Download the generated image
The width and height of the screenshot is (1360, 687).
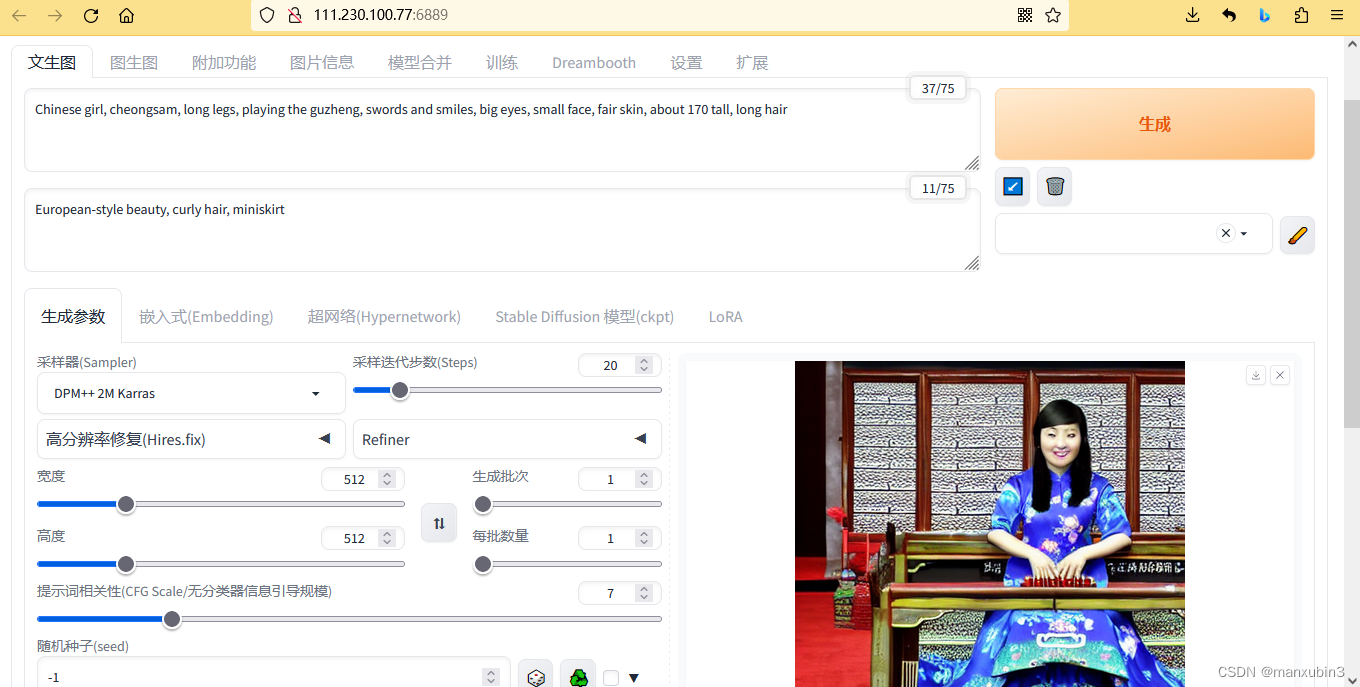(1256, 375)
